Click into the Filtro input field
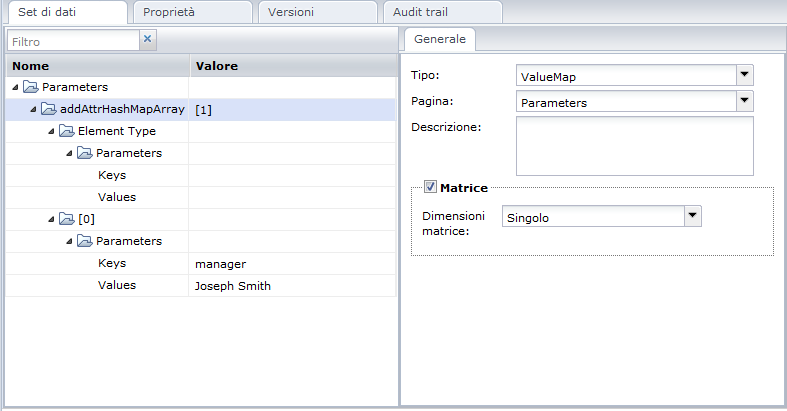 pyautogui.click(x=70, y=41)
